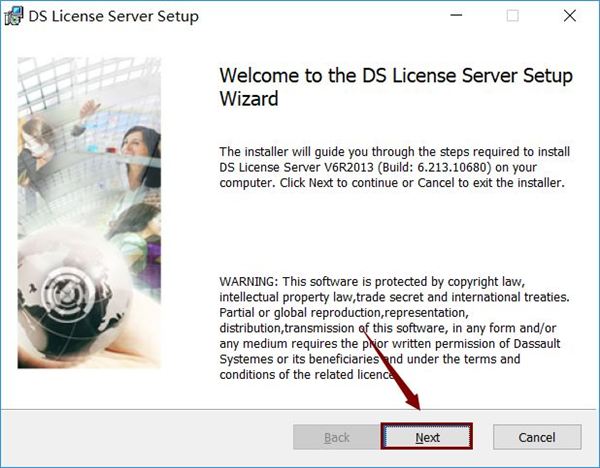Click the Next button to continue
This screenshot has width=600, height=468.
[x=427, y=437]
